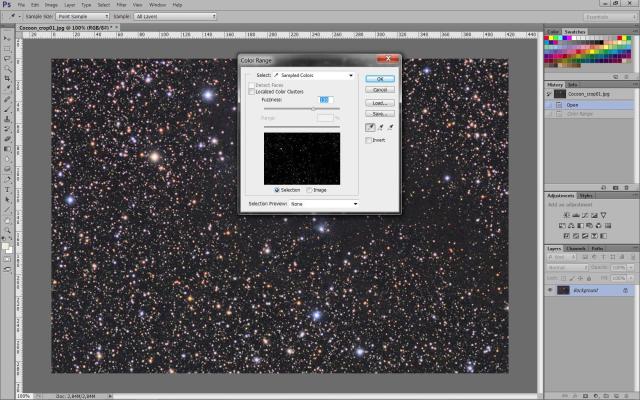Expand the Sample Size Point Sample dropdown
Viewport: 640px width, 400px height.
(82, 17)
